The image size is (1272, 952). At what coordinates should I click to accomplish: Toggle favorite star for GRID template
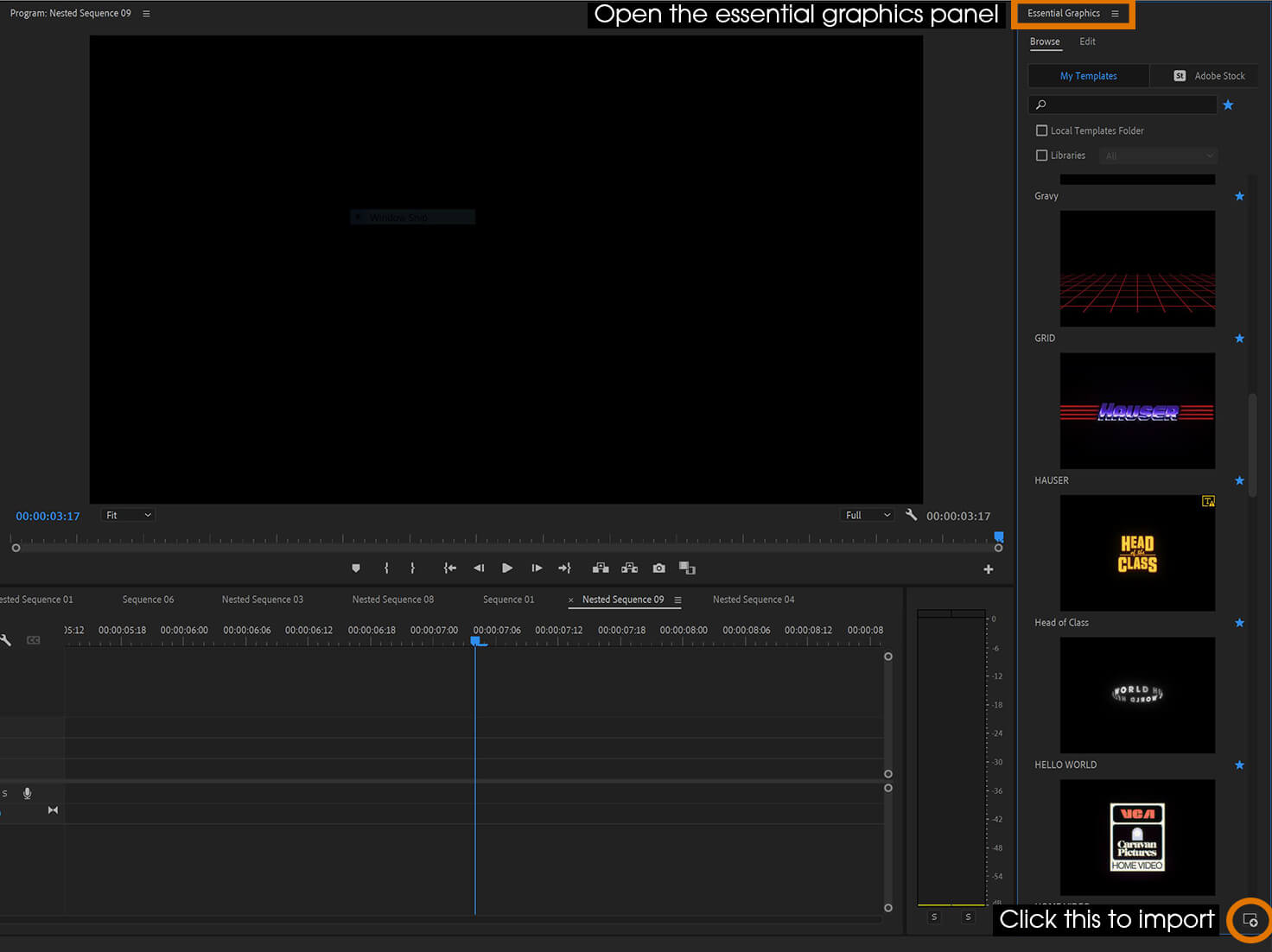1239,339
